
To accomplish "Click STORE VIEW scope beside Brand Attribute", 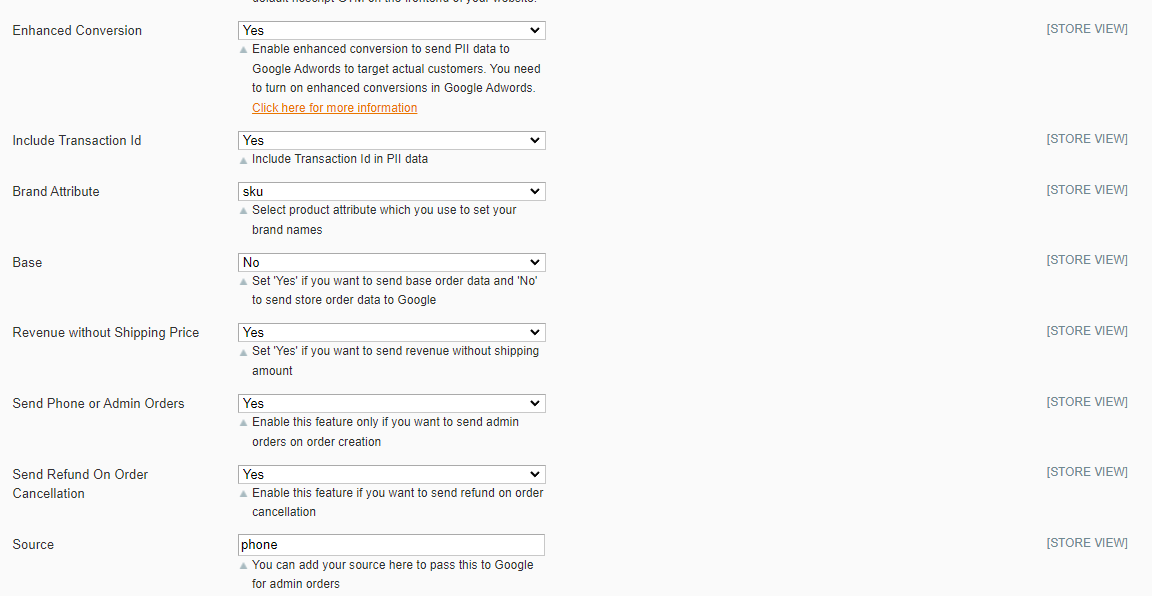I will 1087,190.
